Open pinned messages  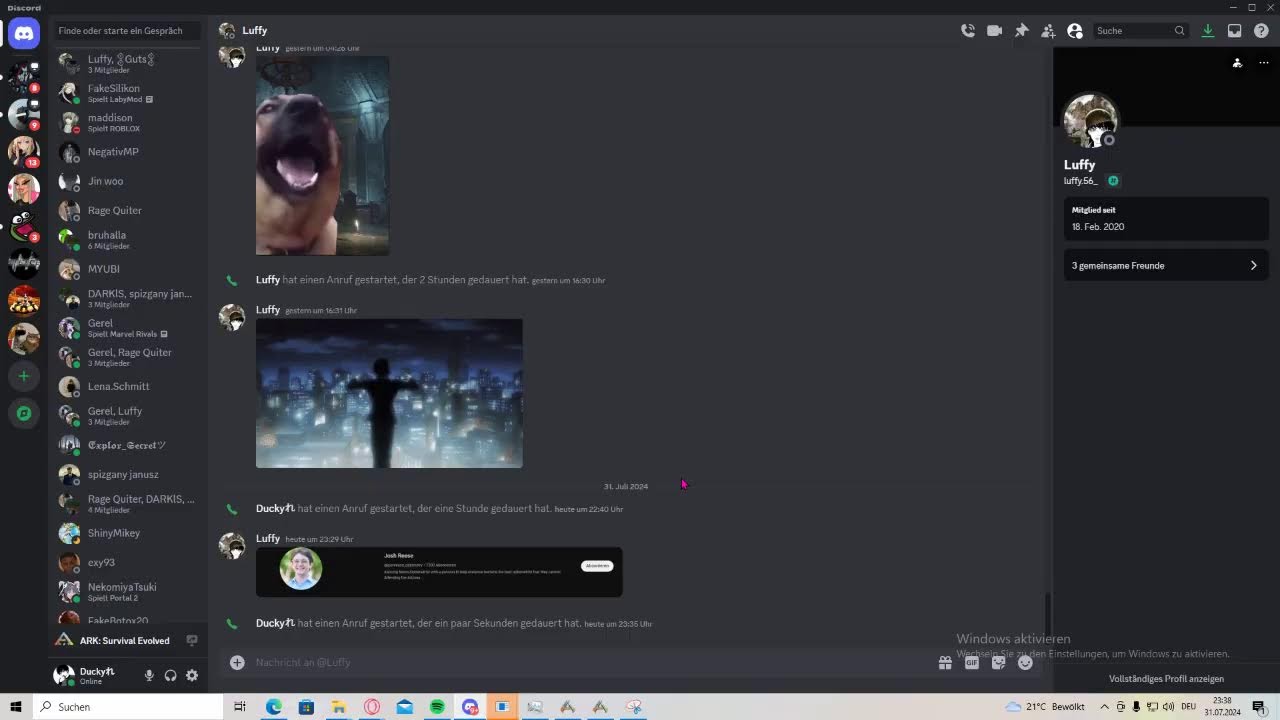[x=1021, y=31]
